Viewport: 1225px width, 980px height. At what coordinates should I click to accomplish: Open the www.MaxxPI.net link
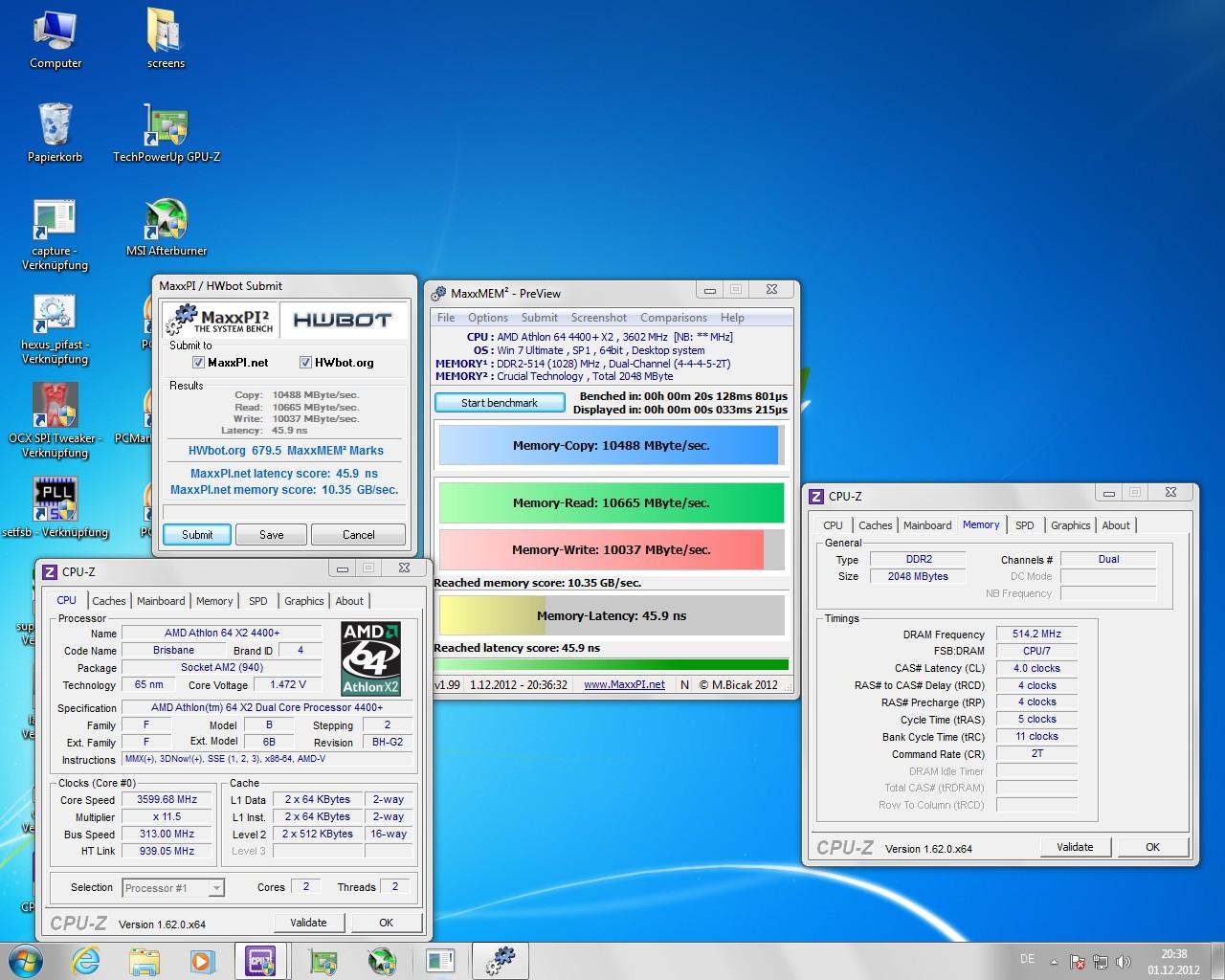624,685
